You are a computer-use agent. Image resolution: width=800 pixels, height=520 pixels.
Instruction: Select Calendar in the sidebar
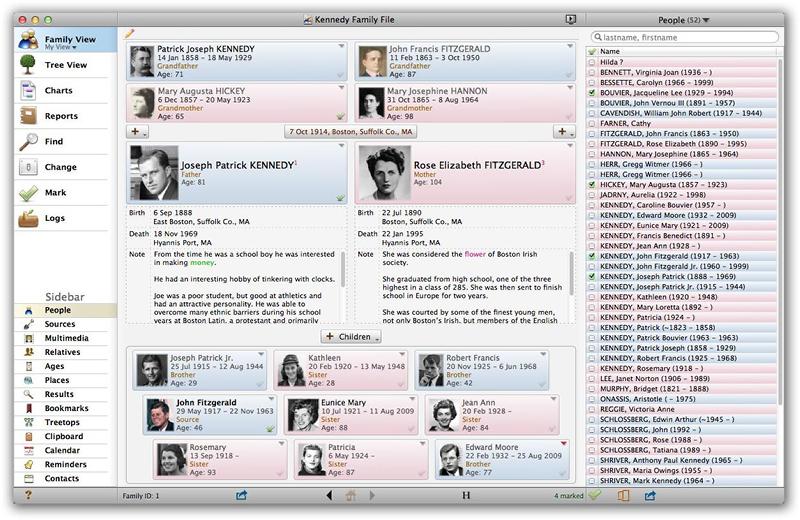coord(62,450)
